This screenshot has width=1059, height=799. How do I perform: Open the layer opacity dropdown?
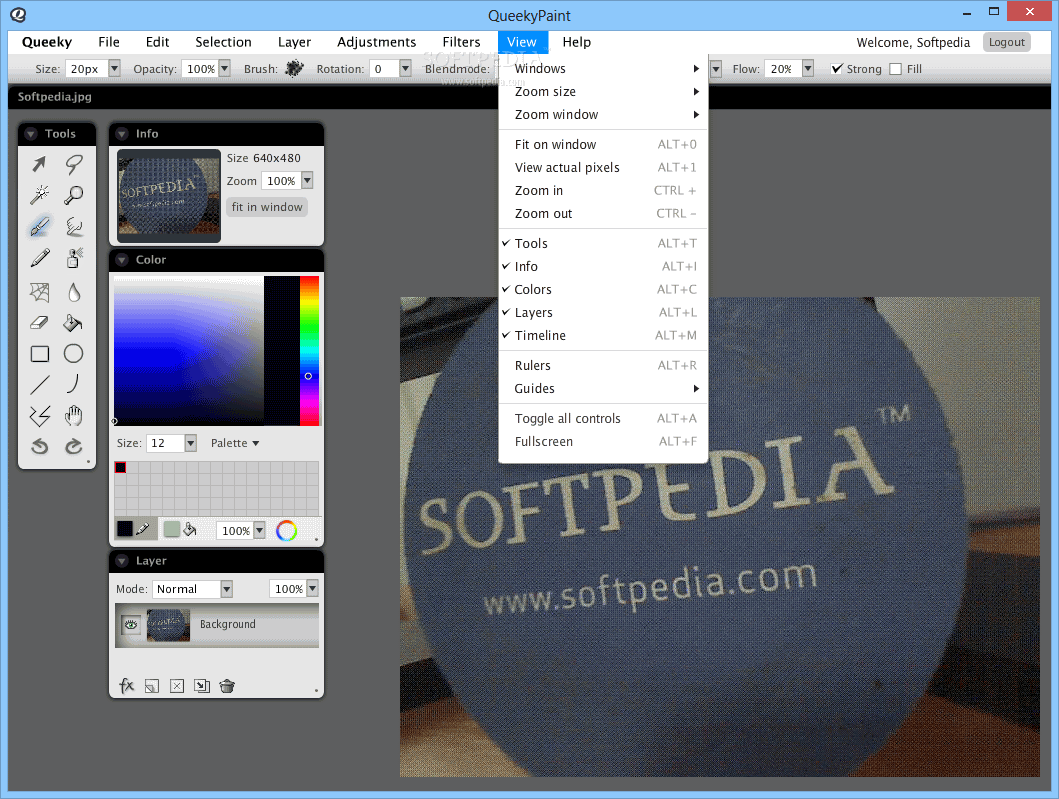(x=312, y=589)
